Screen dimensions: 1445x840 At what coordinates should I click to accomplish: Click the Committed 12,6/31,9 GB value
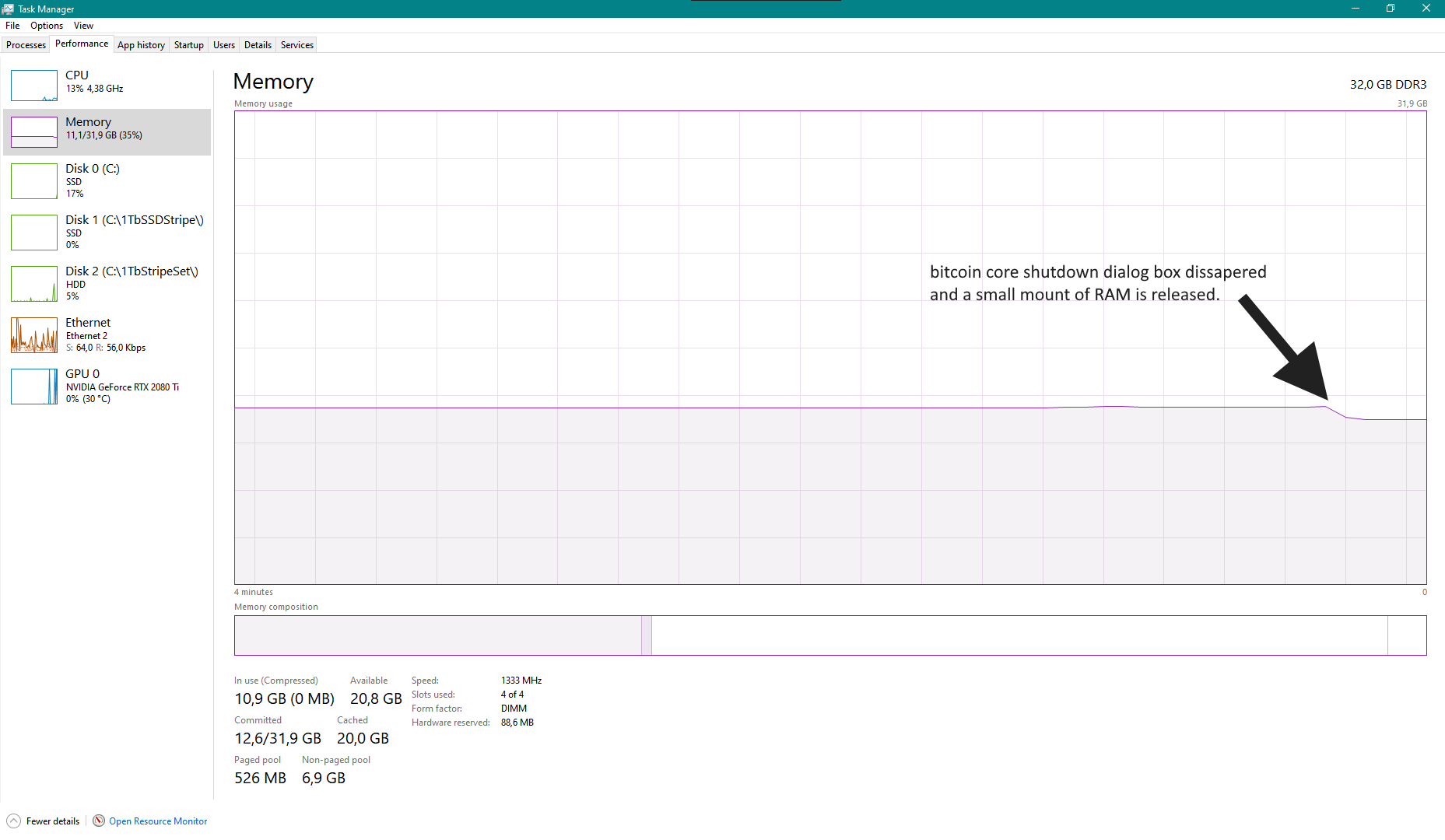pos(278,738)
